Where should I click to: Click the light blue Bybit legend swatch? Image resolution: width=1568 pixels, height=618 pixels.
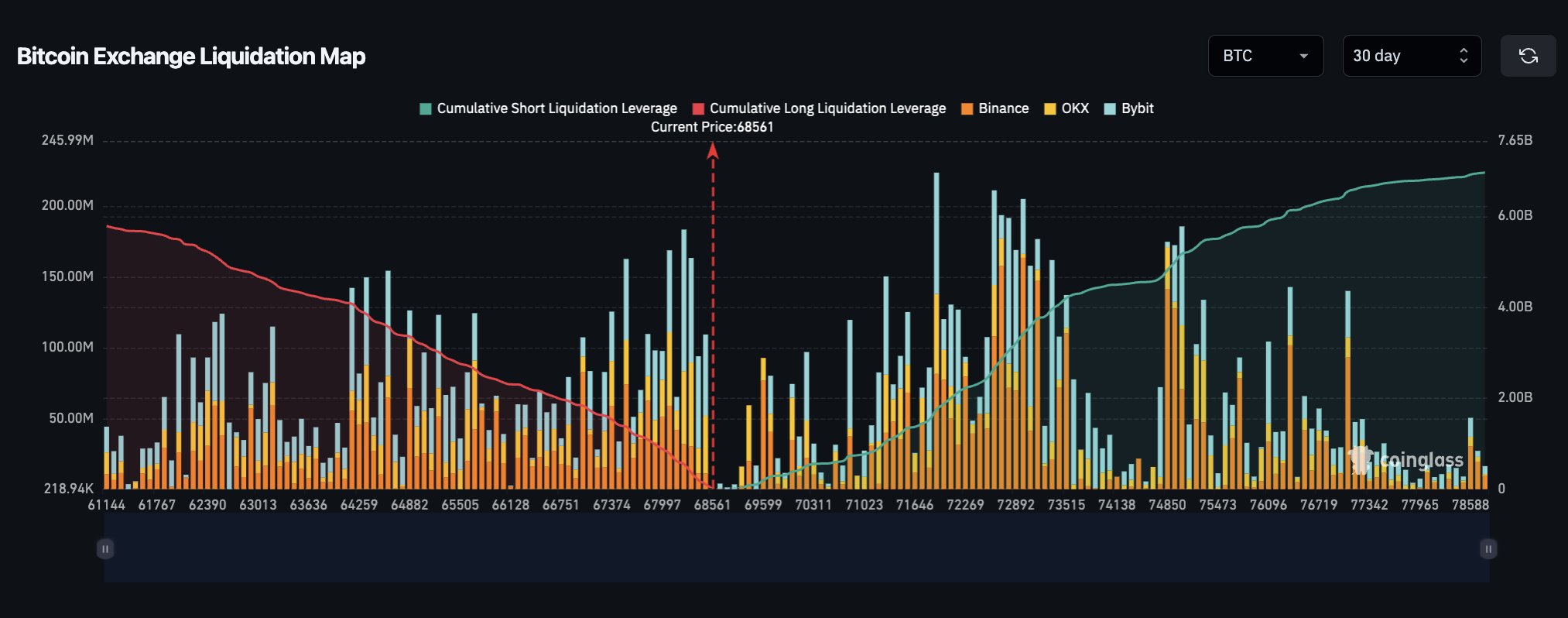[1110, 108]
